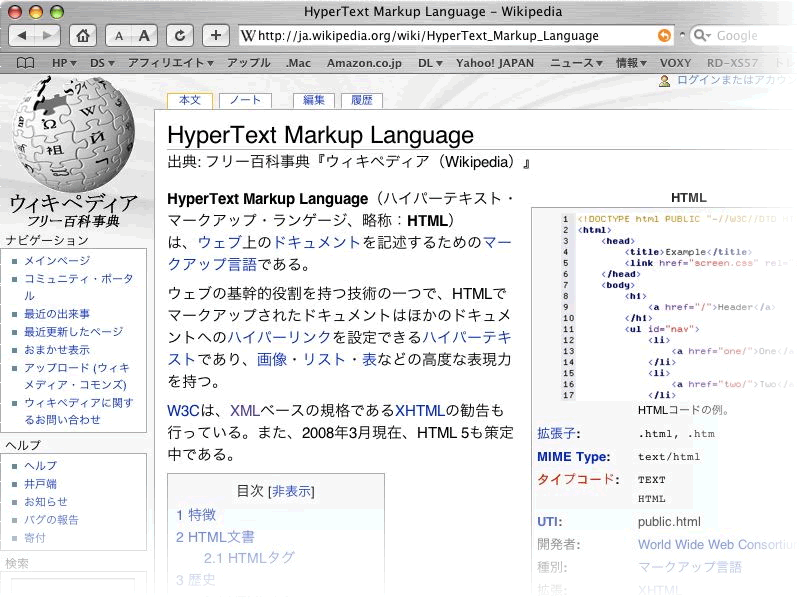This screenshot has width=800, height=600.
Task: Open アップロード (ウィキメディア・コモンズ) link
Action: point(77,376)
